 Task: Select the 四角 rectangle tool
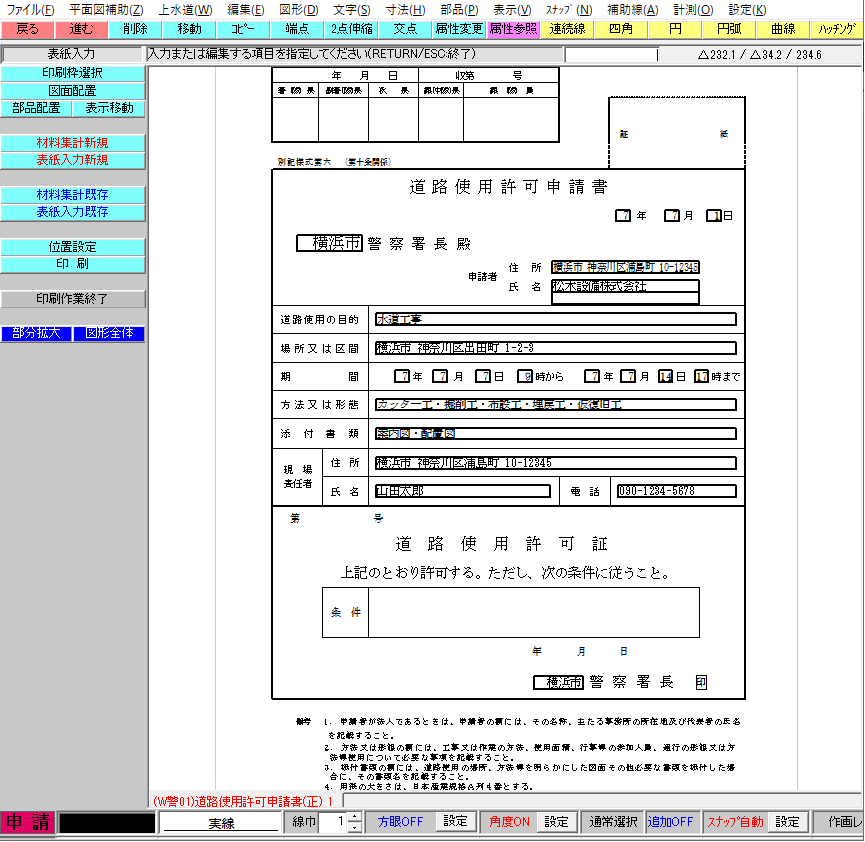[x=622, y=29]
